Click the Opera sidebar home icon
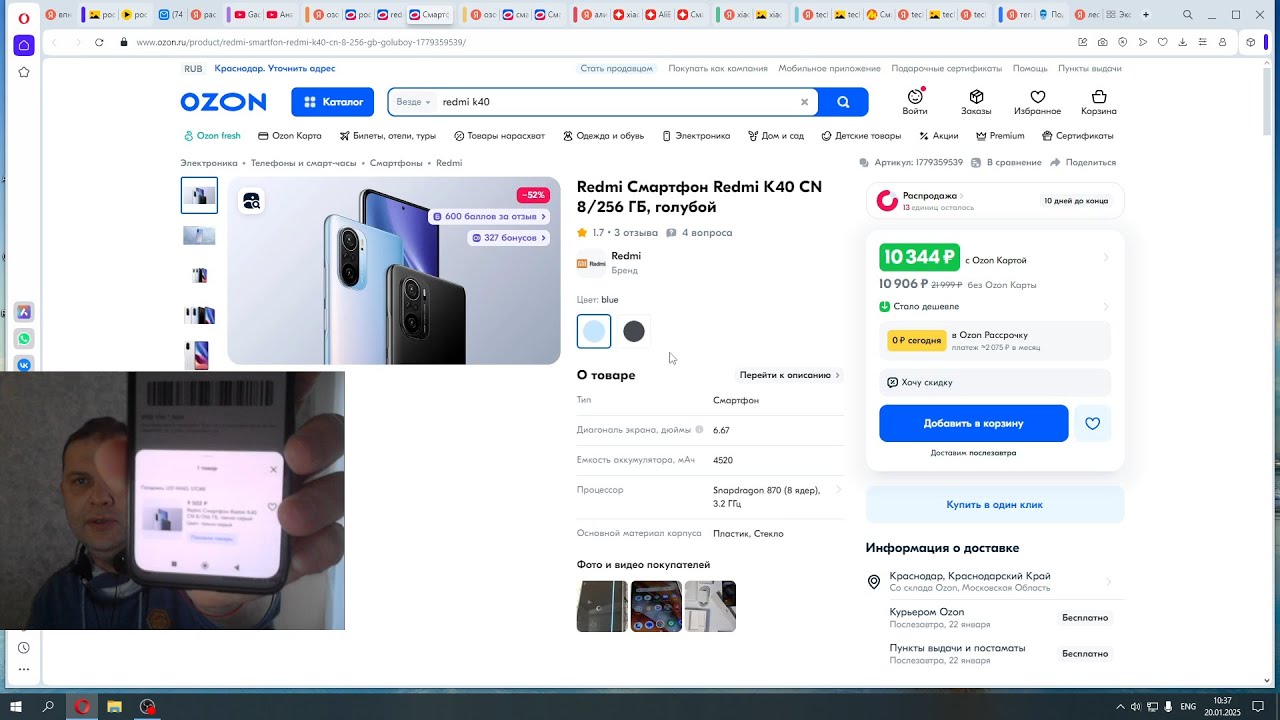The width and height of the screenshot is (1280, 720). click(x=24, y=45)
